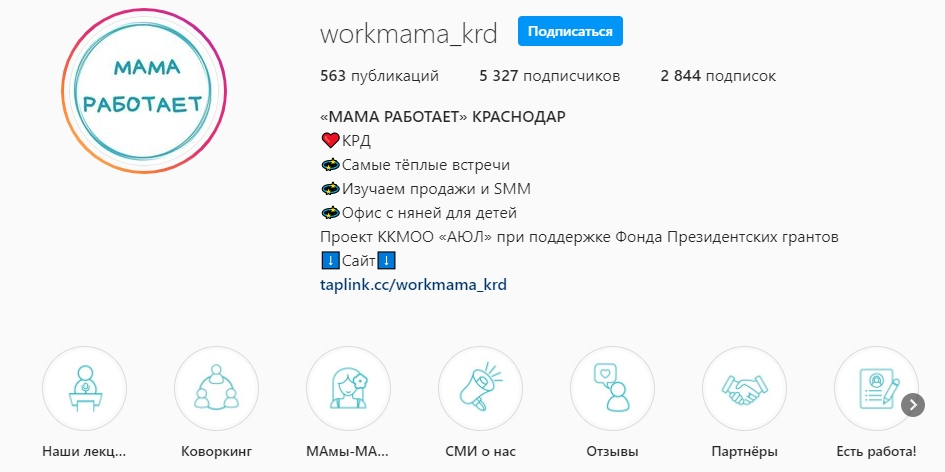Click the Проект ККМОО «АЮЛ» grant text line
Screen dimensions: 945x472
579,238
